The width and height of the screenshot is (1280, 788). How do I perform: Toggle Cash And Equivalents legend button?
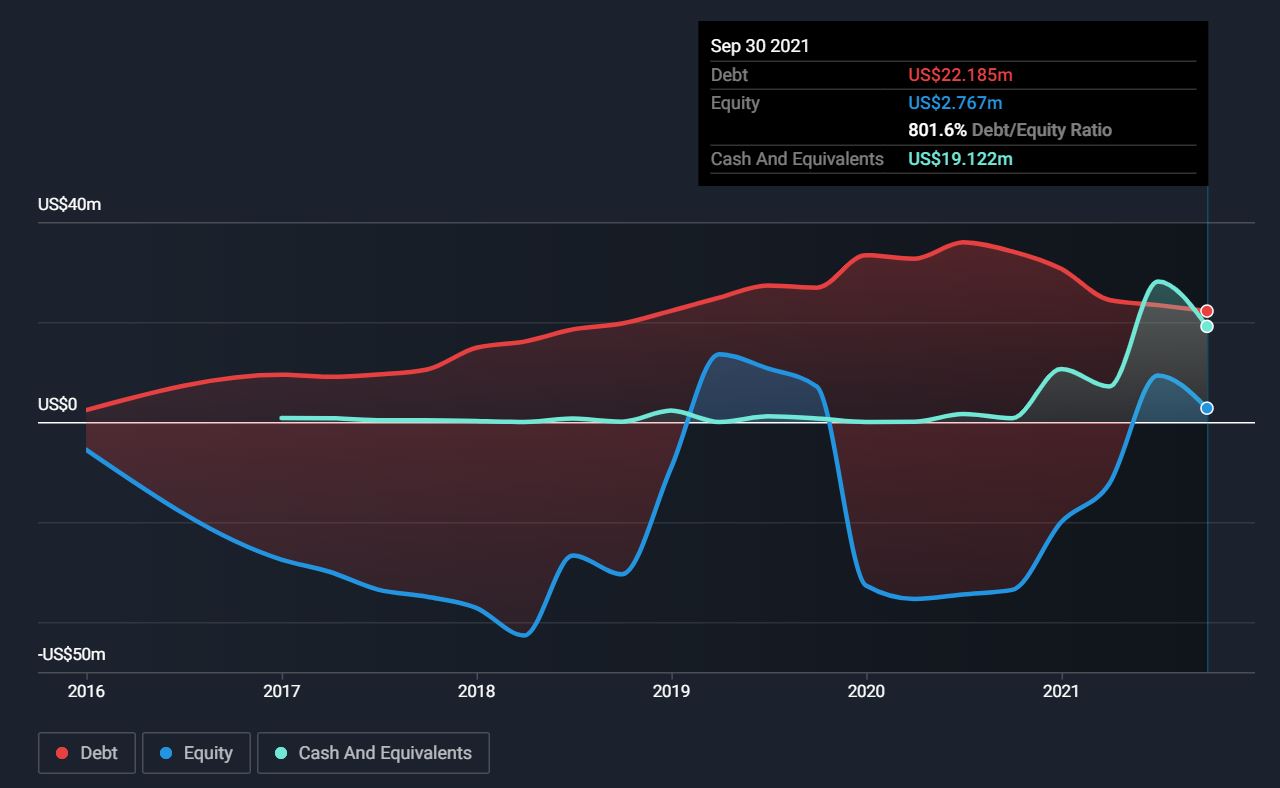pyautogui.click(x=373, y=753)
